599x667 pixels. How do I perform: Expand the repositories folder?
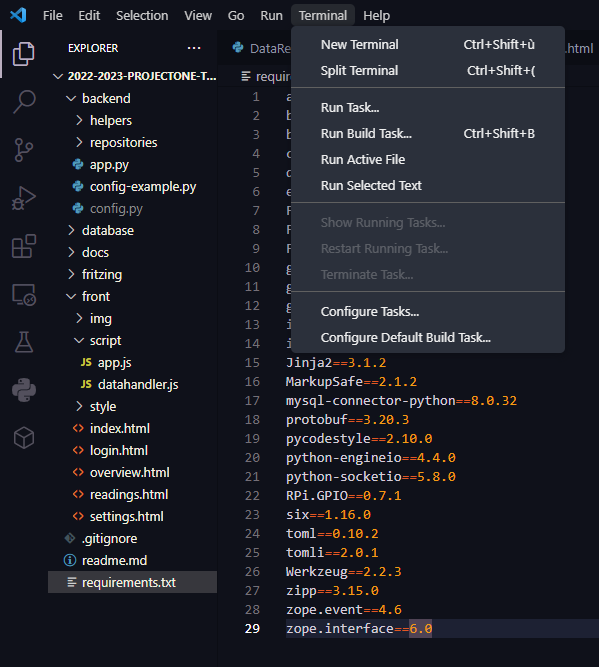coord(79,143)
